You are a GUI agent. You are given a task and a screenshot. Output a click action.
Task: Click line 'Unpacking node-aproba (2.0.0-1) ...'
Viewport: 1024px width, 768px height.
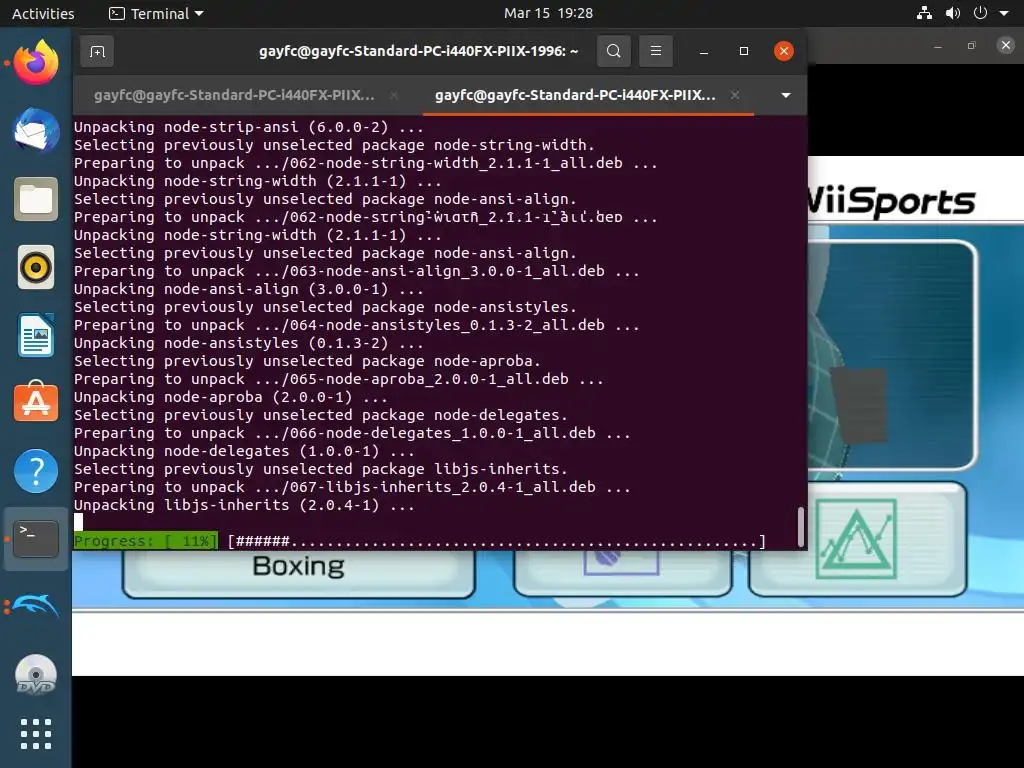coord(231,397)
